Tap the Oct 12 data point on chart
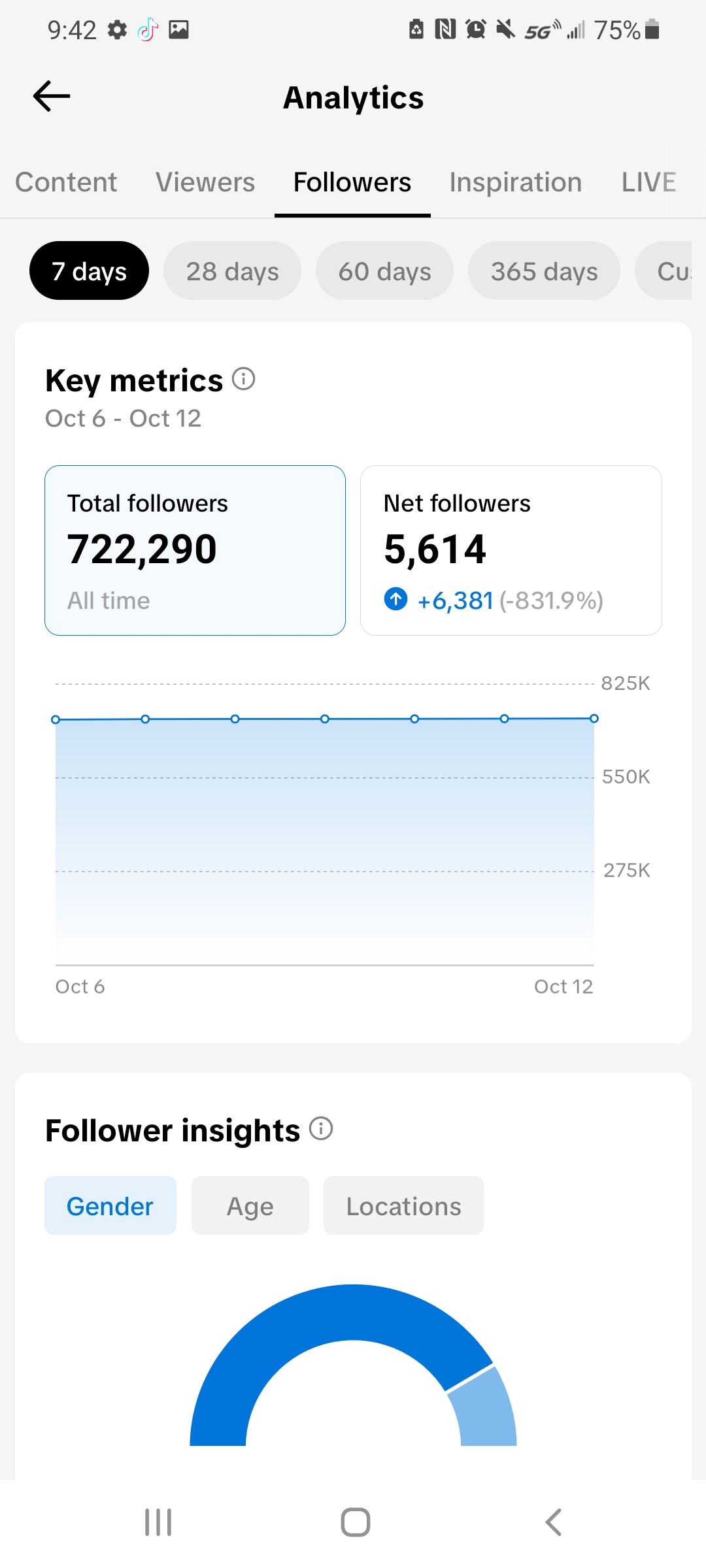 click(x=594, y=719)
